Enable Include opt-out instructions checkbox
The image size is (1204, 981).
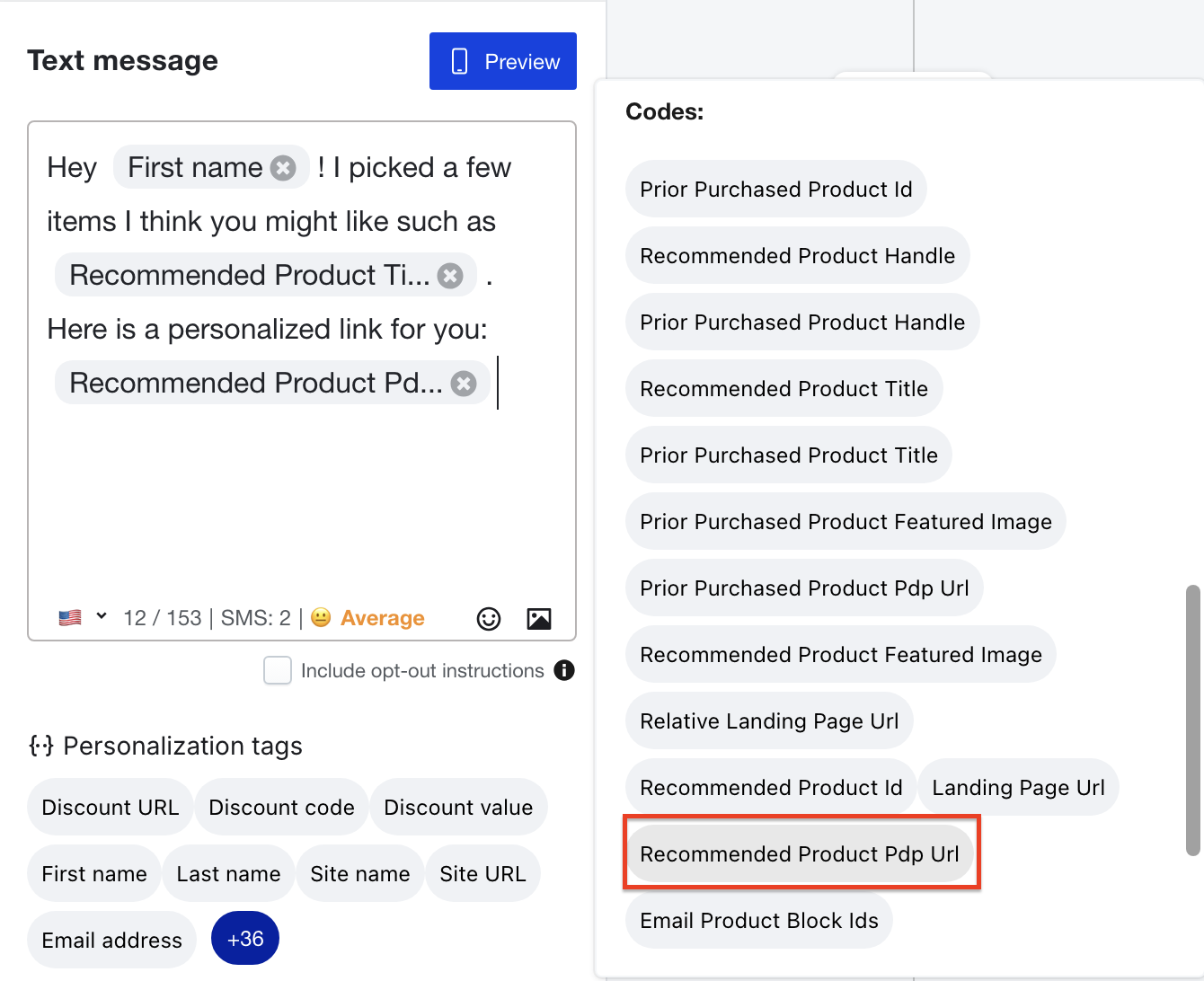[278, 670]
